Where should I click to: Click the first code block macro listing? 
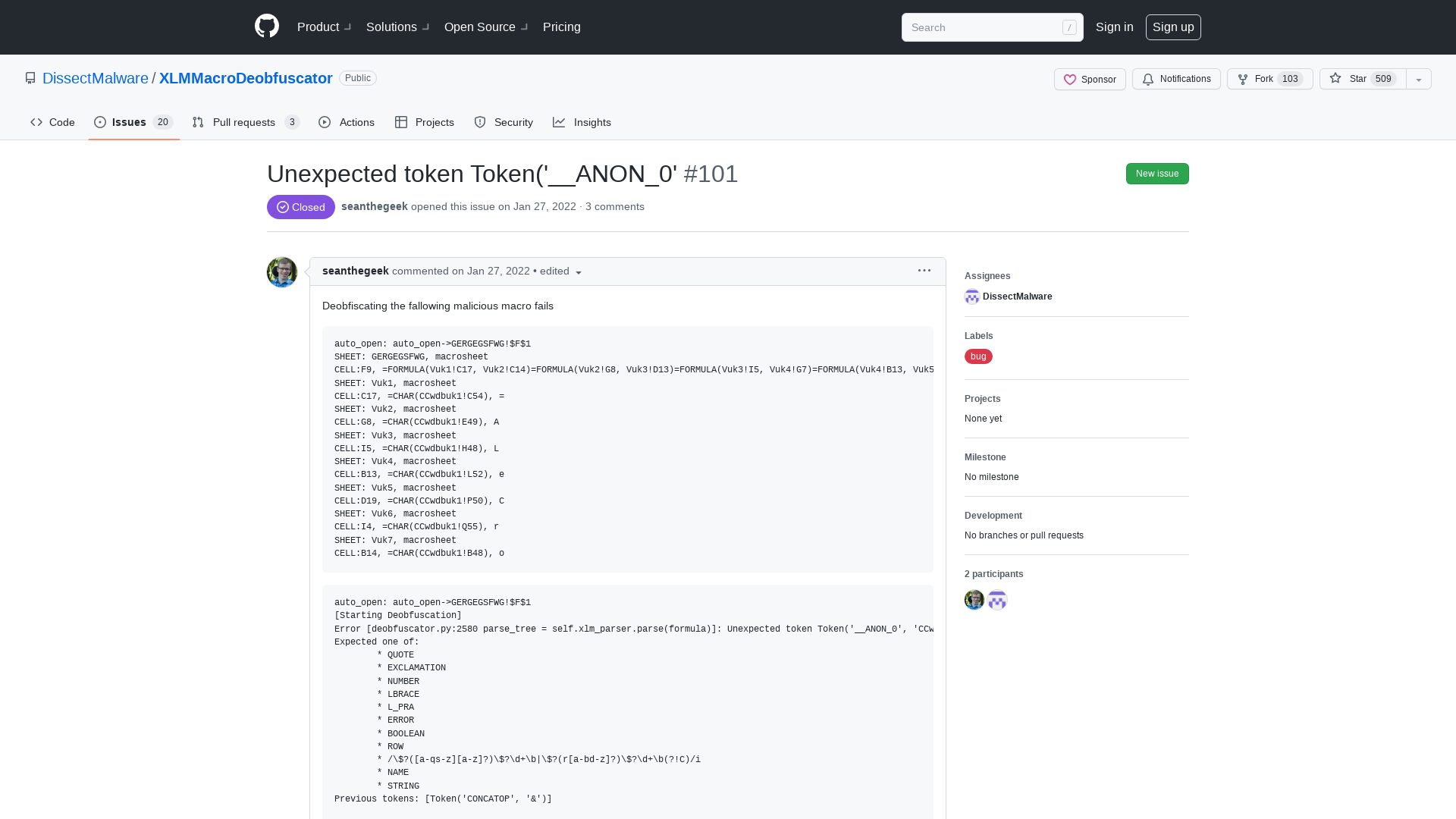pyautogui.click(x=628, y=449)
